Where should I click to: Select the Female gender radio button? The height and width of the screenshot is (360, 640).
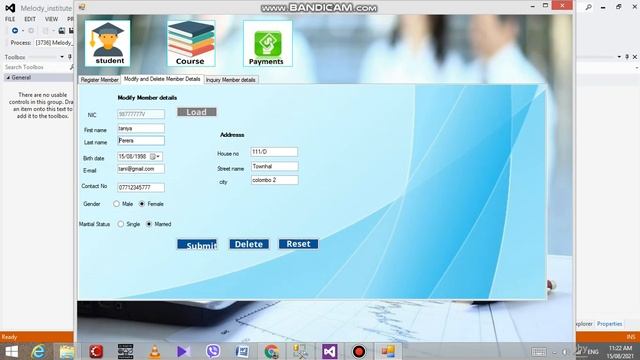142,204
